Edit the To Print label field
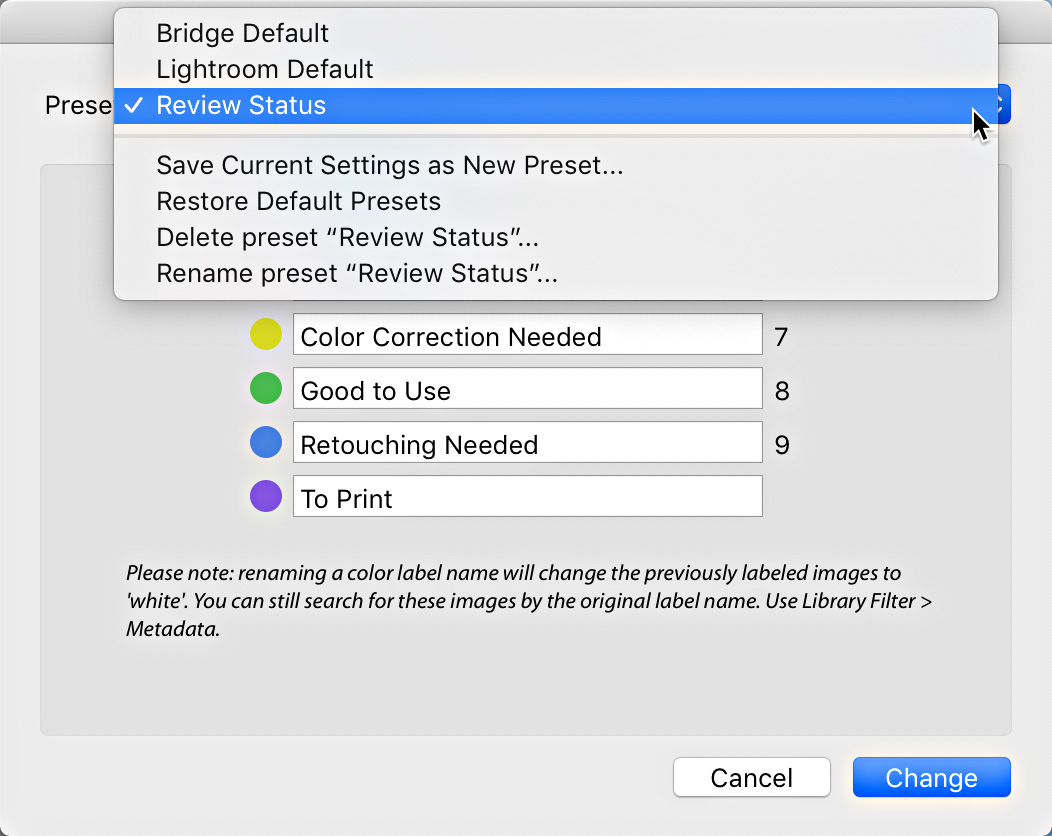 (x=527, y=496)
